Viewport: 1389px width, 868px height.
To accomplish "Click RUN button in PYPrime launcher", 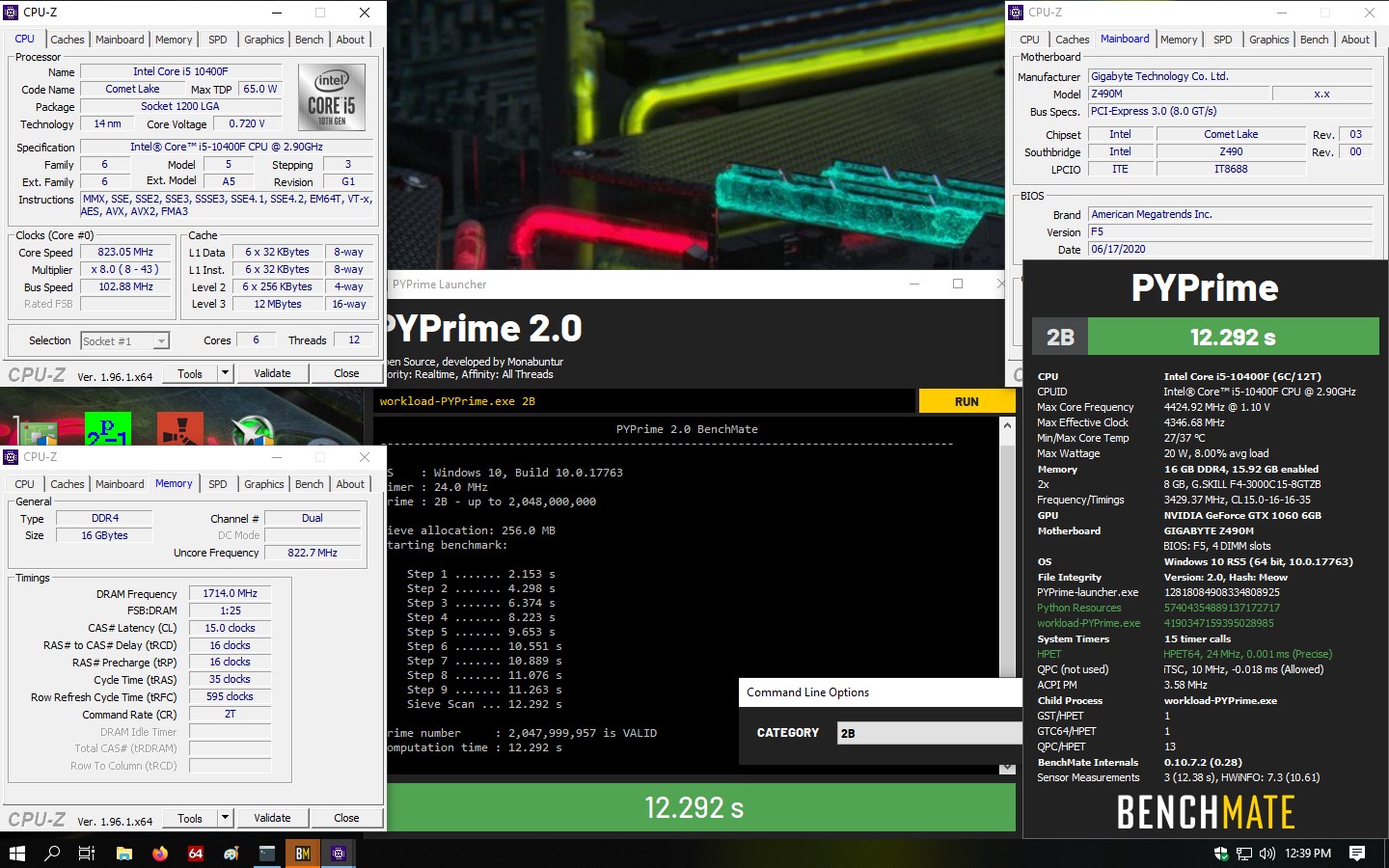I will [967, 401].
